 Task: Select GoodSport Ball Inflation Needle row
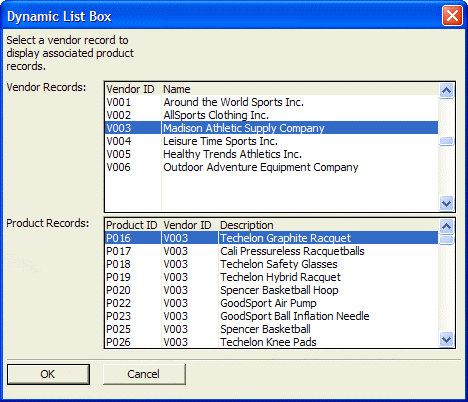271,316
